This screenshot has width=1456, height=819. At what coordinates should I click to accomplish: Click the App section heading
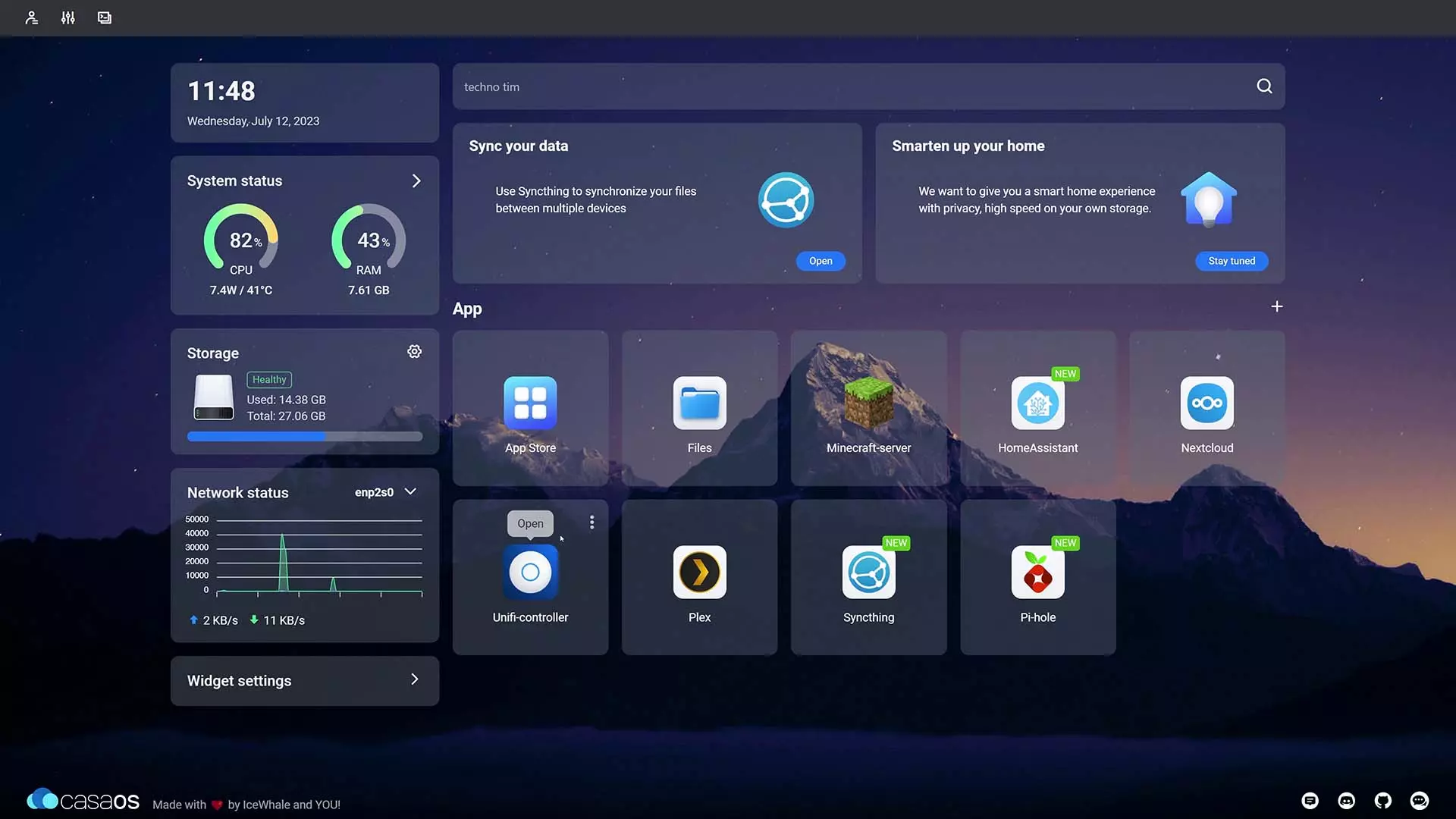pyautogui.click(x=467, y=309)
